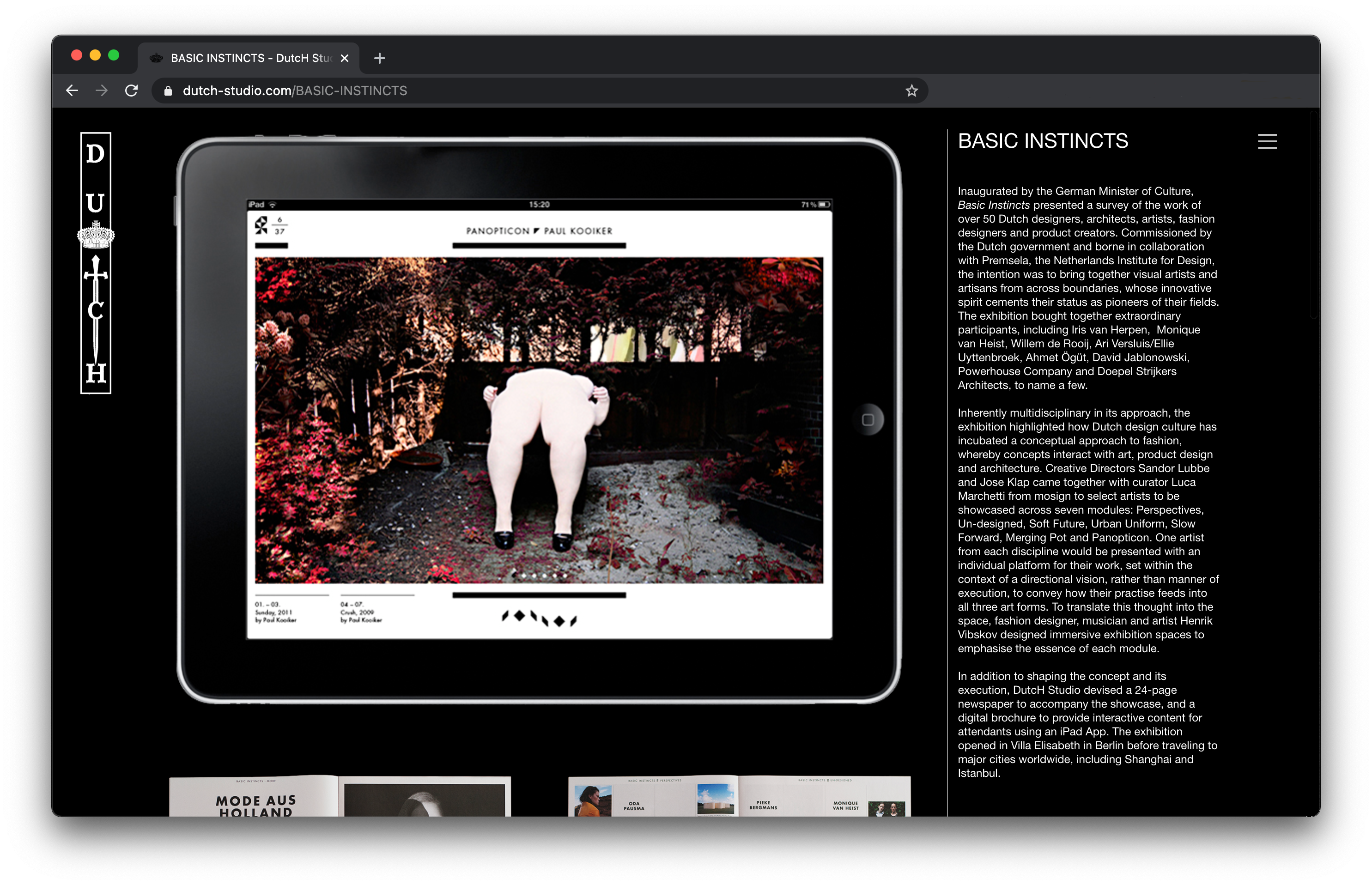This screenshot has height=885, width=1372.
Task: Click the vertical DutcH Studio logo
Action: [x=96, y=263]
